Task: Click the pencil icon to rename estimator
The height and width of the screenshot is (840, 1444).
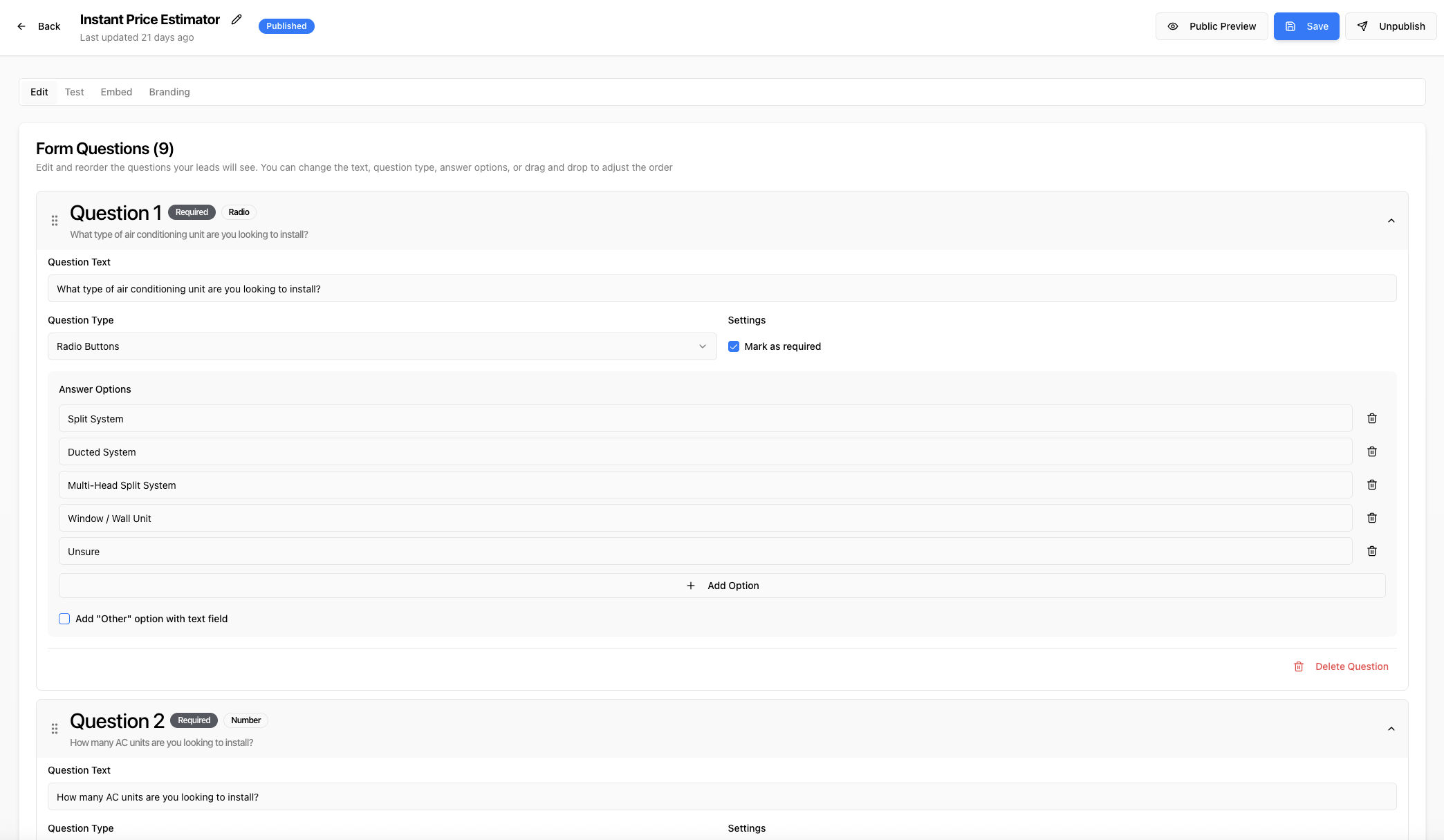Action: [x=237, y=19]
